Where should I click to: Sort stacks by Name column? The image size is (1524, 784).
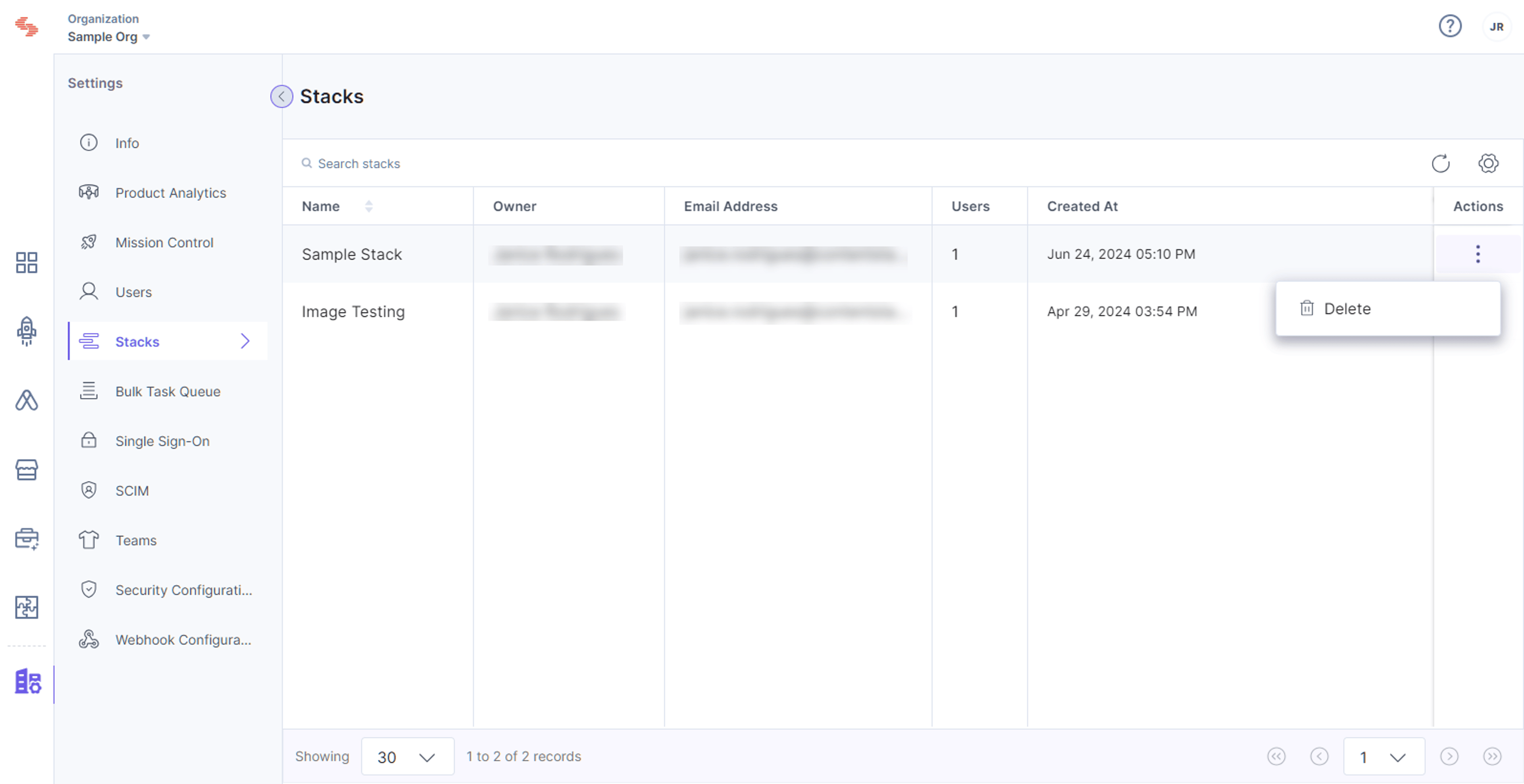point(369,206)
